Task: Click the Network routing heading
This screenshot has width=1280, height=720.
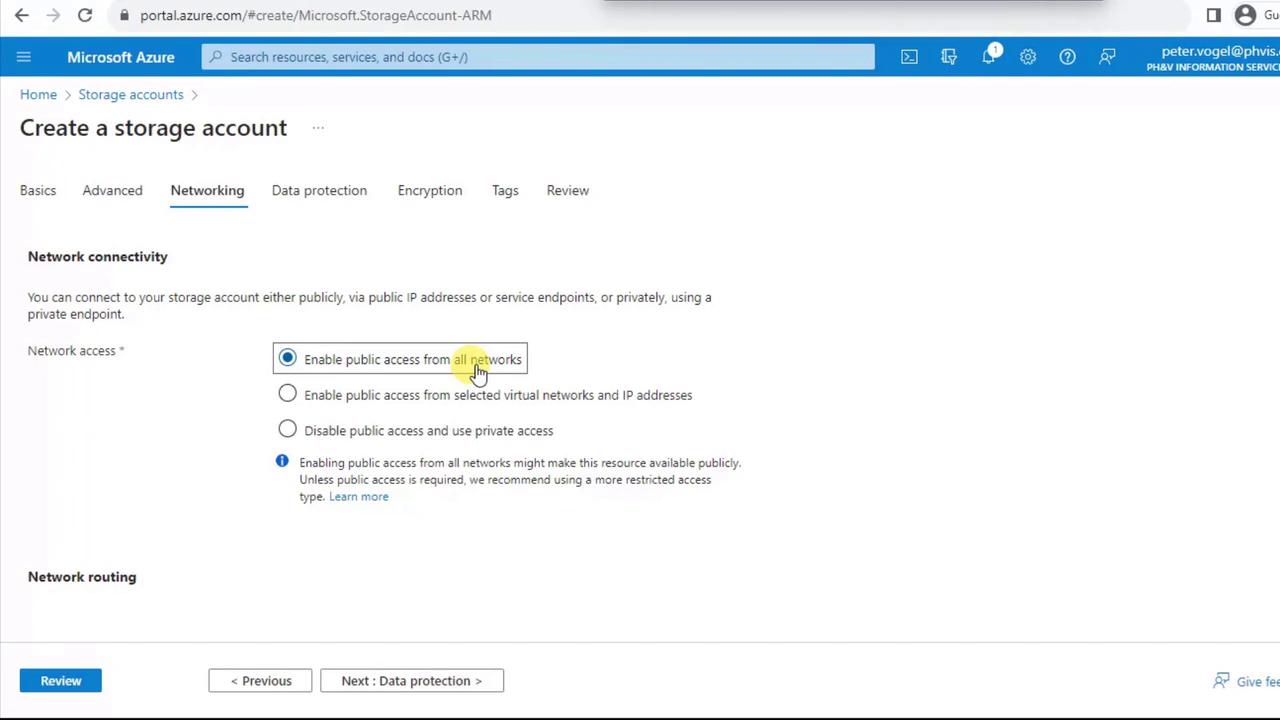Action: pyautogui.click(x=82, y=577)
